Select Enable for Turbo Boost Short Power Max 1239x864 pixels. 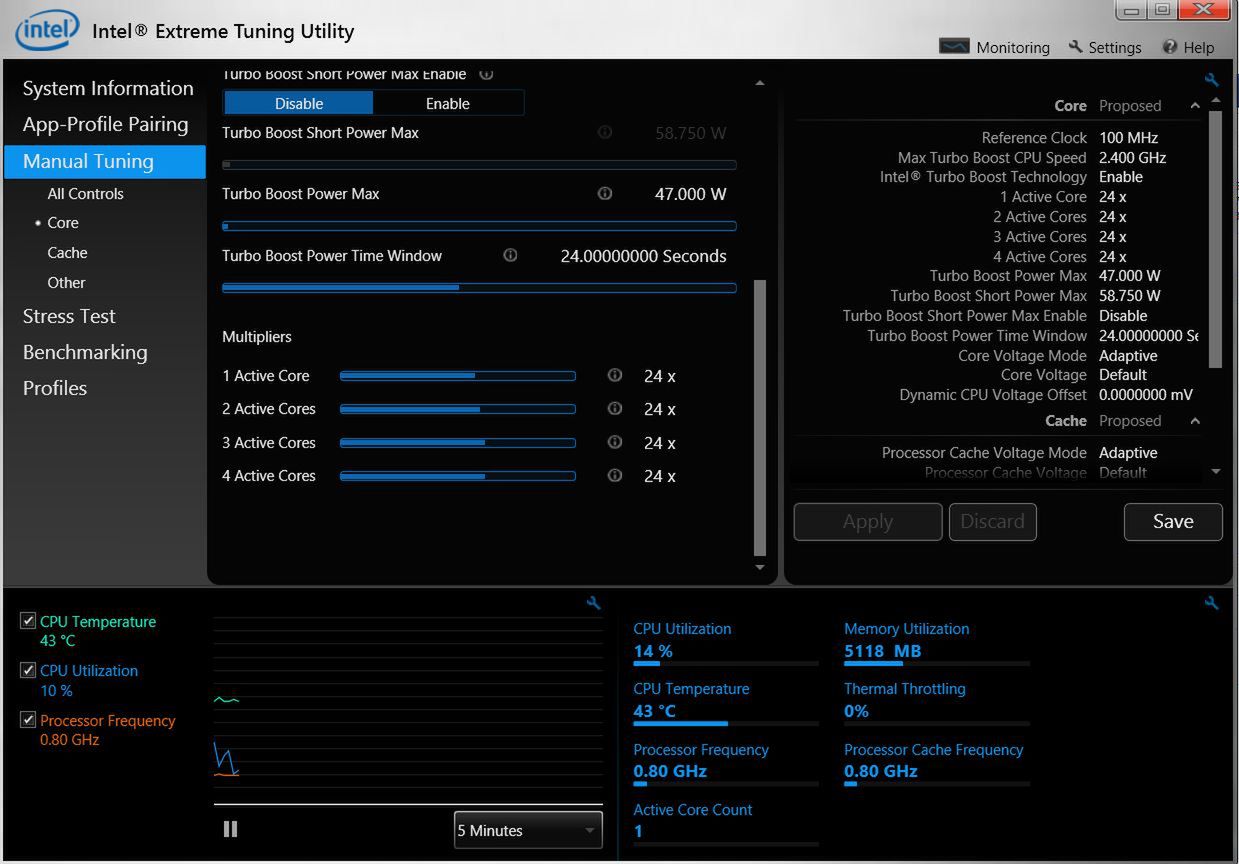tap(448, 103)
